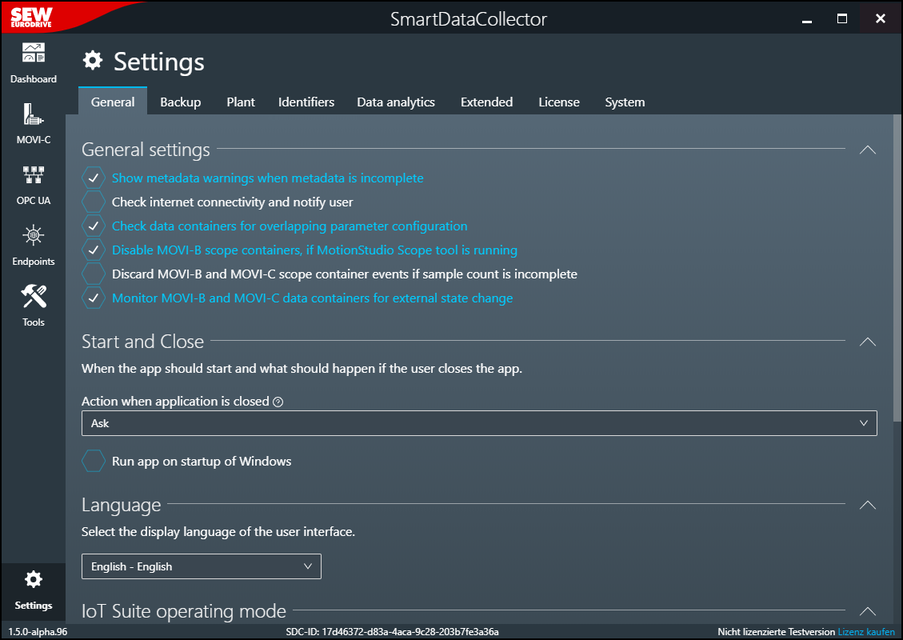This screenshot has height=640, width=903.
Task: Open the display language dropdown
Action: (201, 567)
